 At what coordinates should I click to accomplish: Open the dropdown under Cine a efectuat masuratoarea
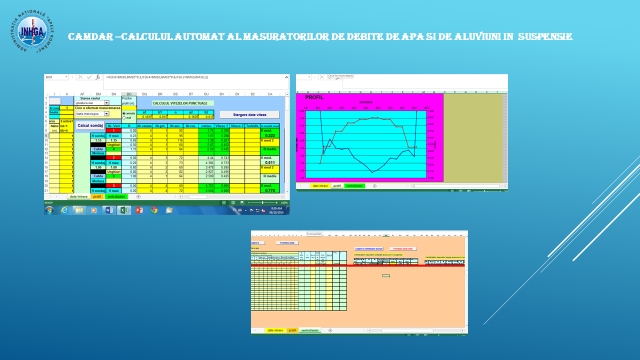pyautogui.click(x=107, y=114)
